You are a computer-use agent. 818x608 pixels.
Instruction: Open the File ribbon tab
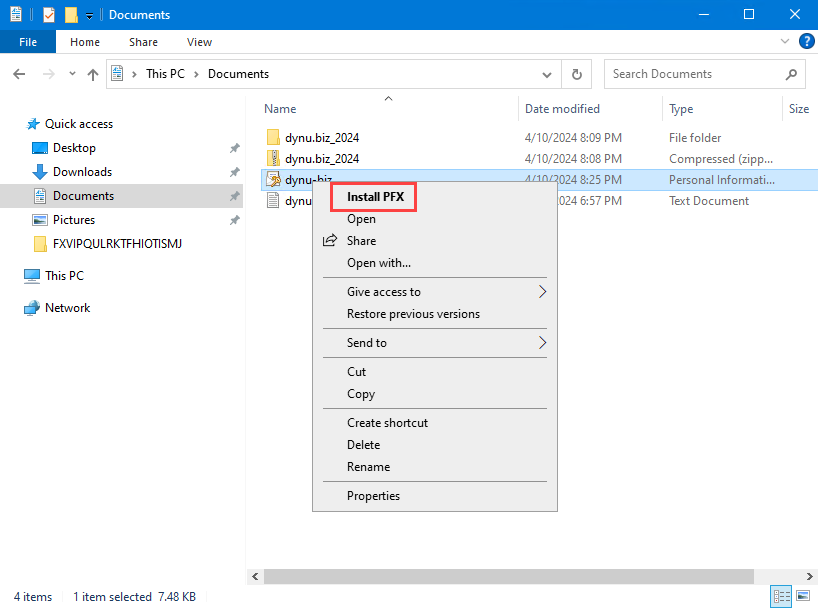coord(28,42)
